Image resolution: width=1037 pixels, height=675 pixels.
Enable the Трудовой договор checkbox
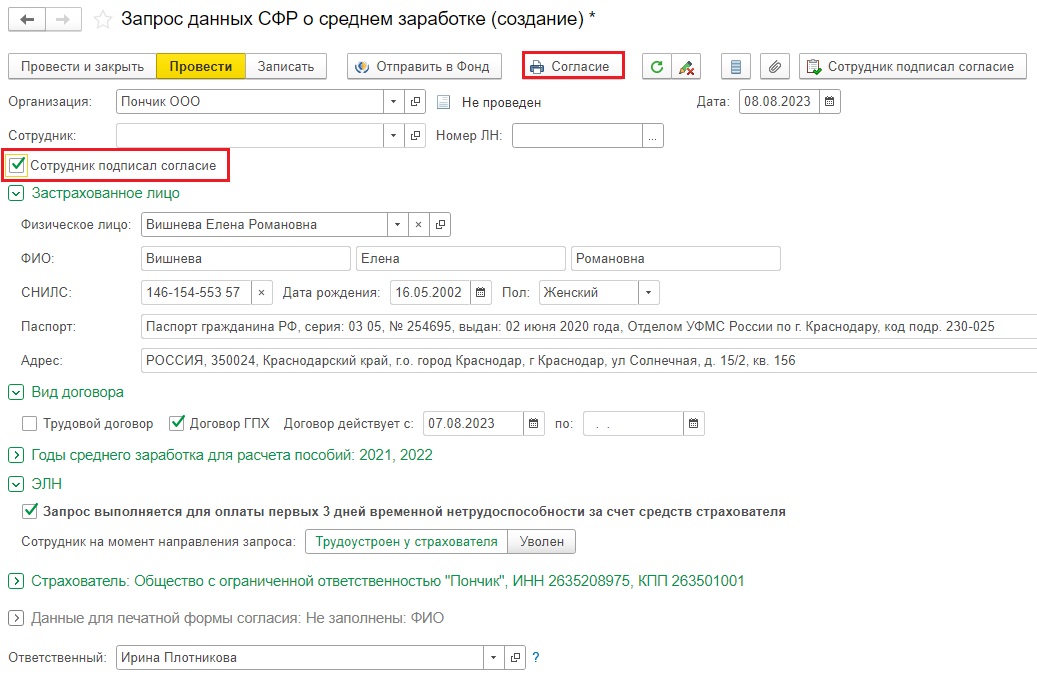(x=29, y=424)
